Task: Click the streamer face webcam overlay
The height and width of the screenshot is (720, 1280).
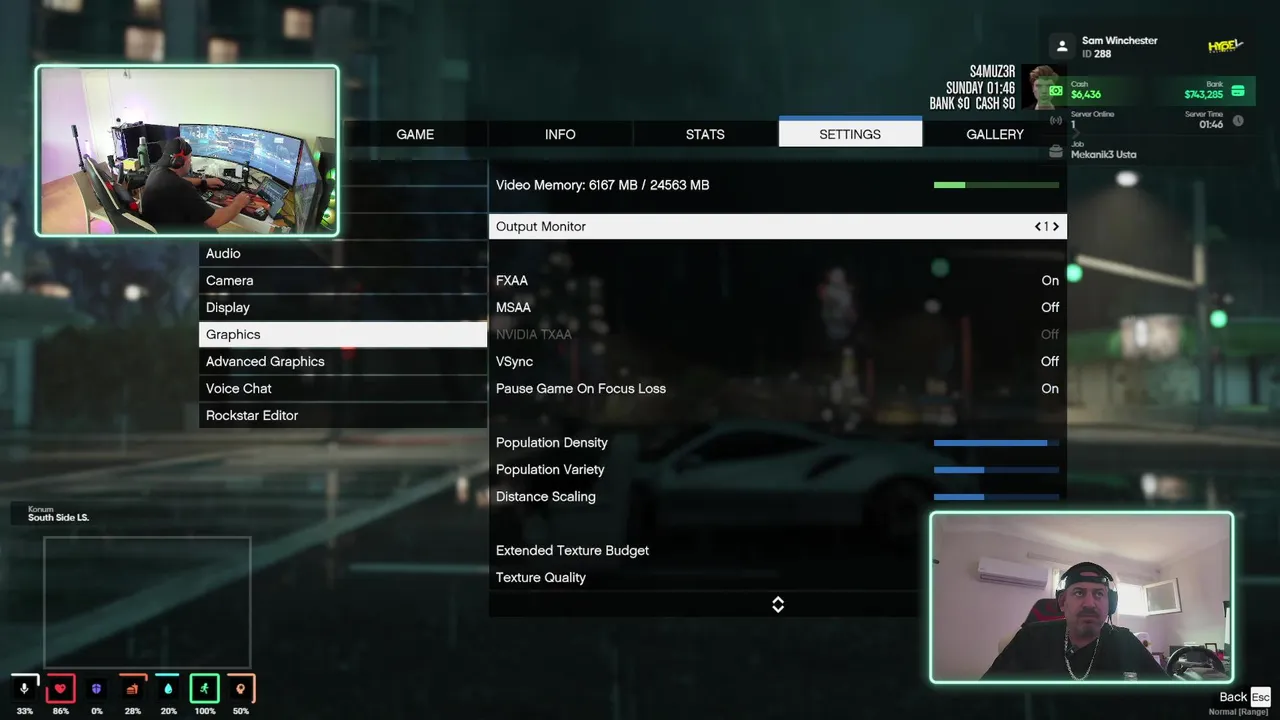Action: pos(1082,598)
